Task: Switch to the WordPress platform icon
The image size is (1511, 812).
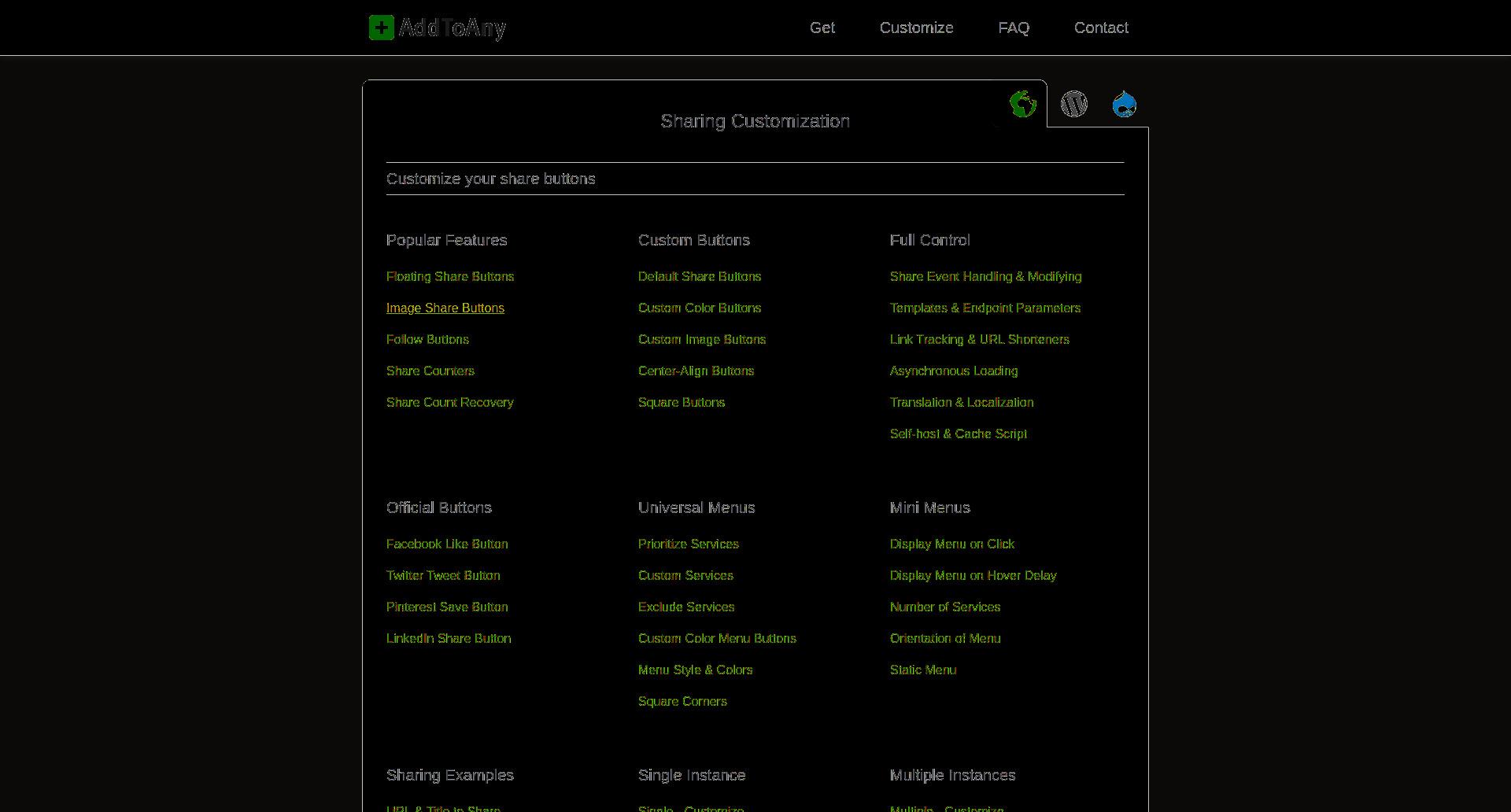Action: (x=1074, y=104)
